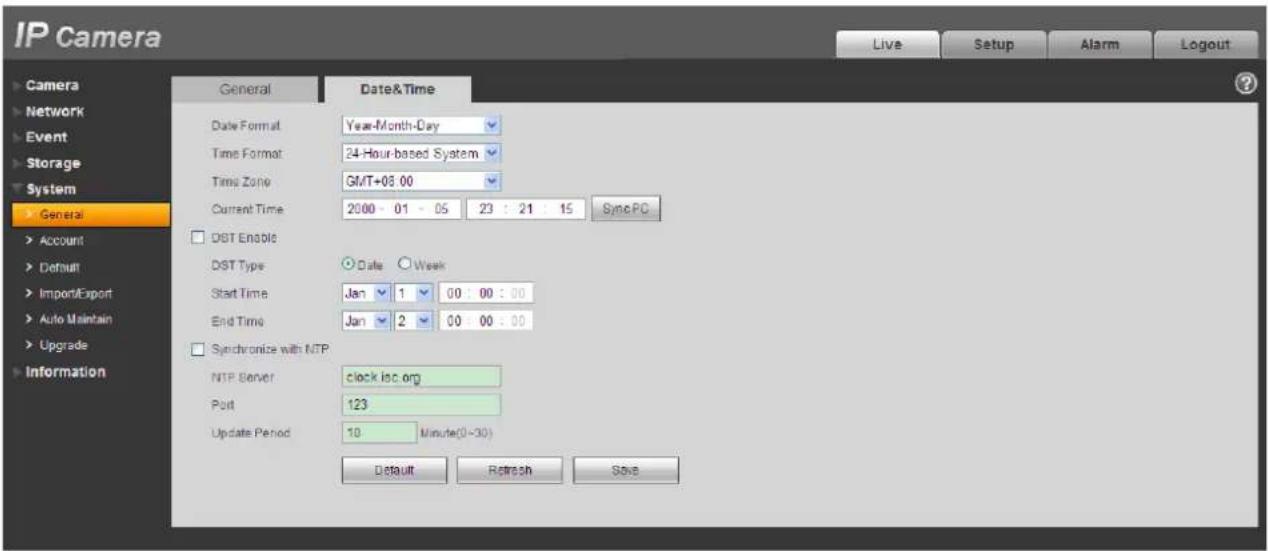Select the Date&Time tab
This screenshot has width=1268, height=551.
tap(398, 89)
